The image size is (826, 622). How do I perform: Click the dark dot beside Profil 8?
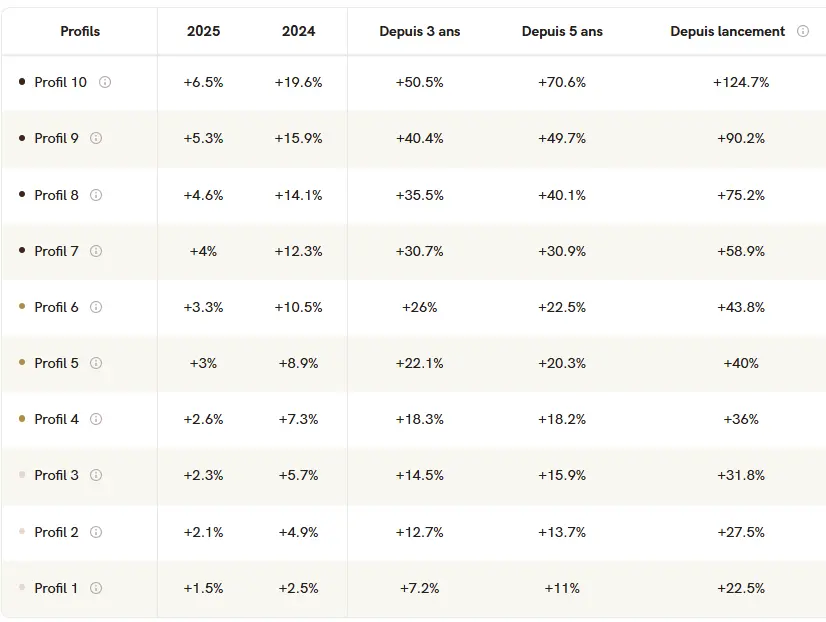click(x=22, y=195)
